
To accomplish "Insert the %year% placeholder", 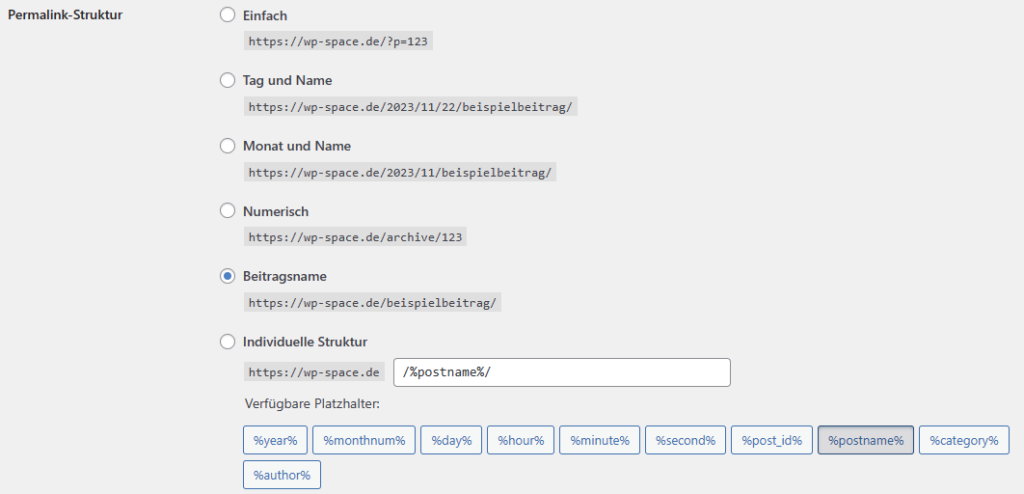I will (x=275, y=440).
